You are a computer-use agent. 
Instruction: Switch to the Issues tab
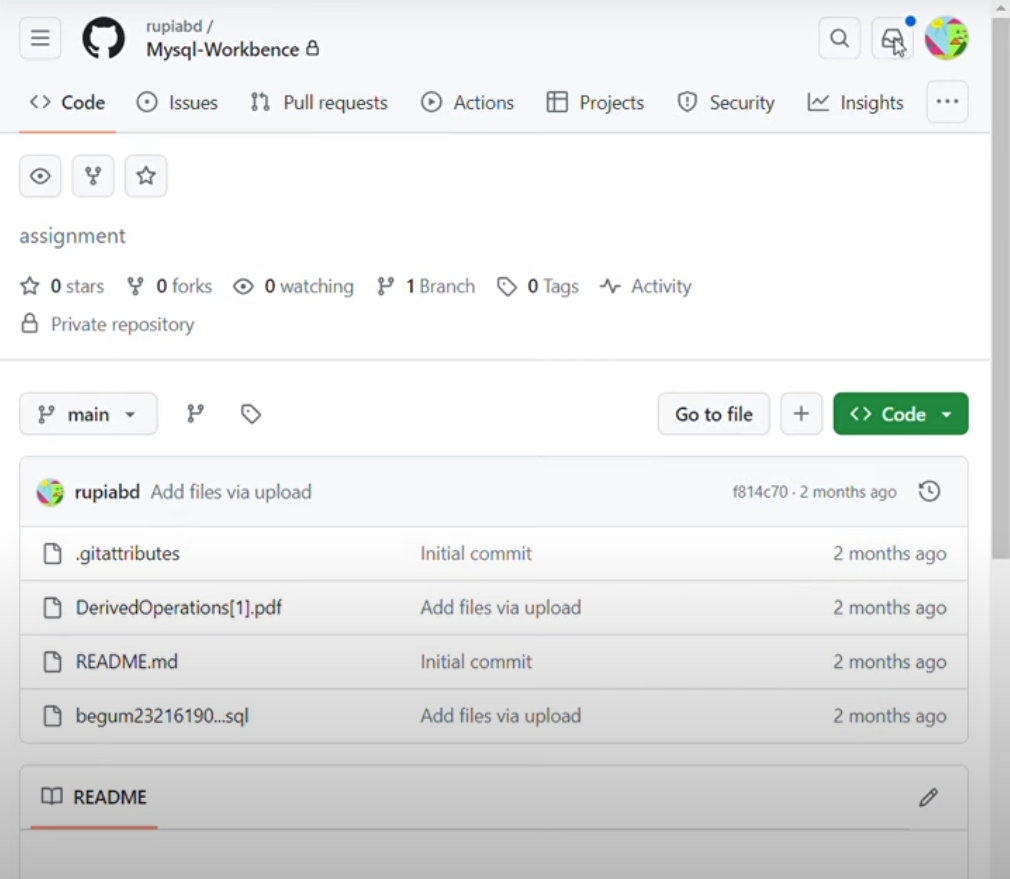click(x=177, y=102)
